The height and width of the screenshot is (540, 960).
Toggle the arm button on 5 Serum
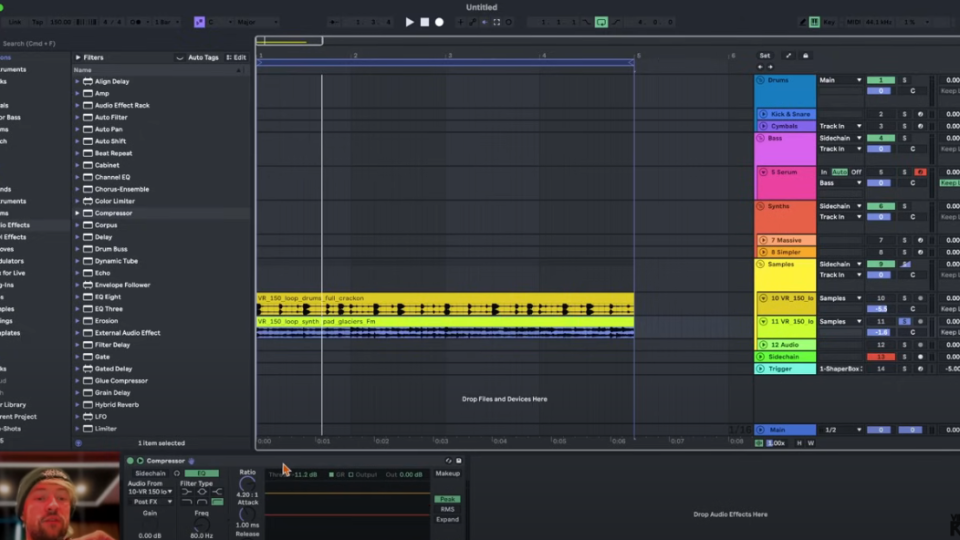(x=920, y=172)
